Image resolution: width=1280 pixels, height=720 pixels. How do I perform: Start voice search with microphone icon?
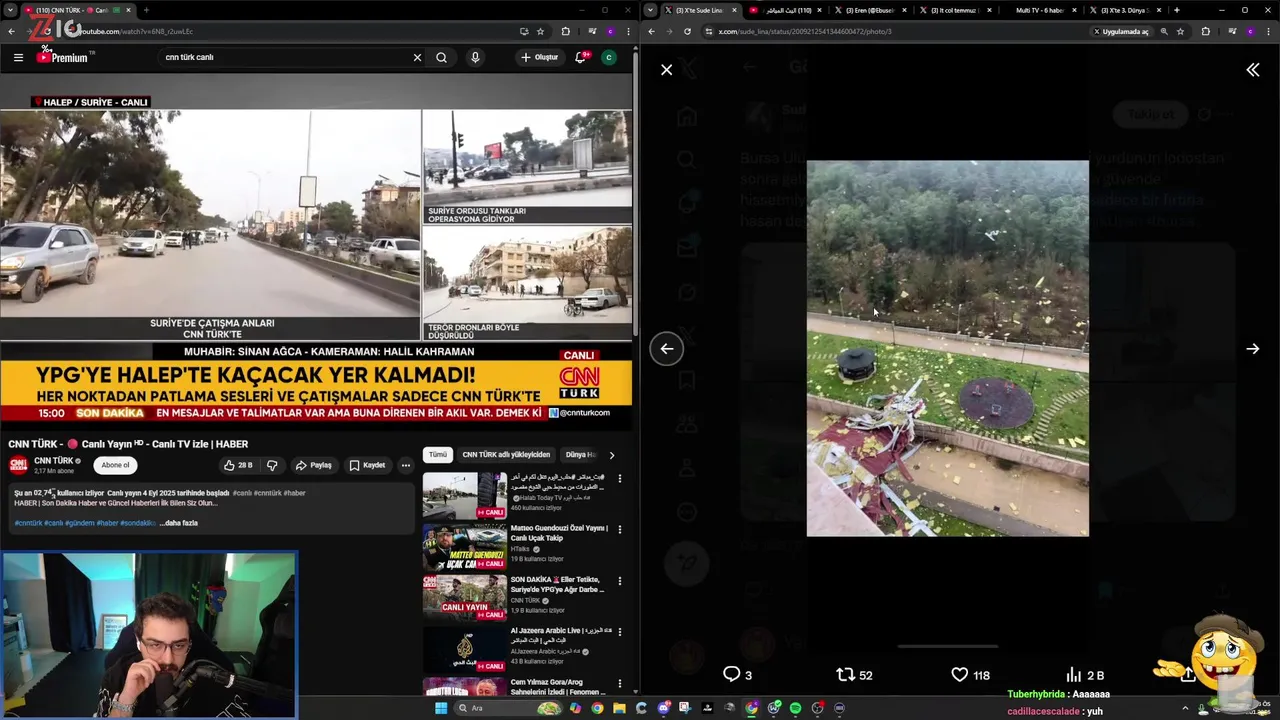pyautogui.click(x=475, y=57)
